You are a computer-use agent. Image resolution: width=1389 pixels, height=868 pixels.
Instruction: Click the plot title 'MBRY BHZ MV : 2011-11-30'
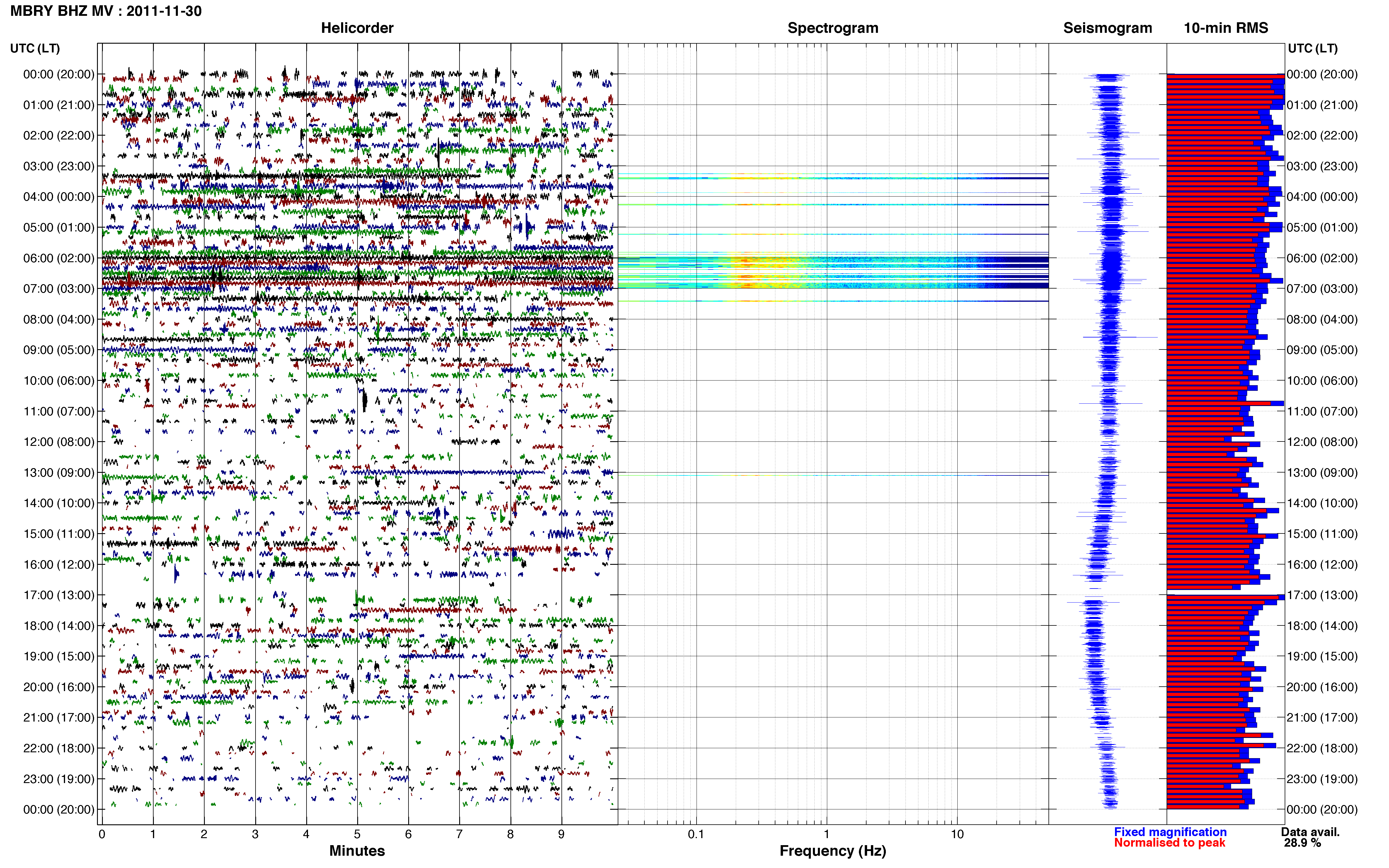pos(106,11)
